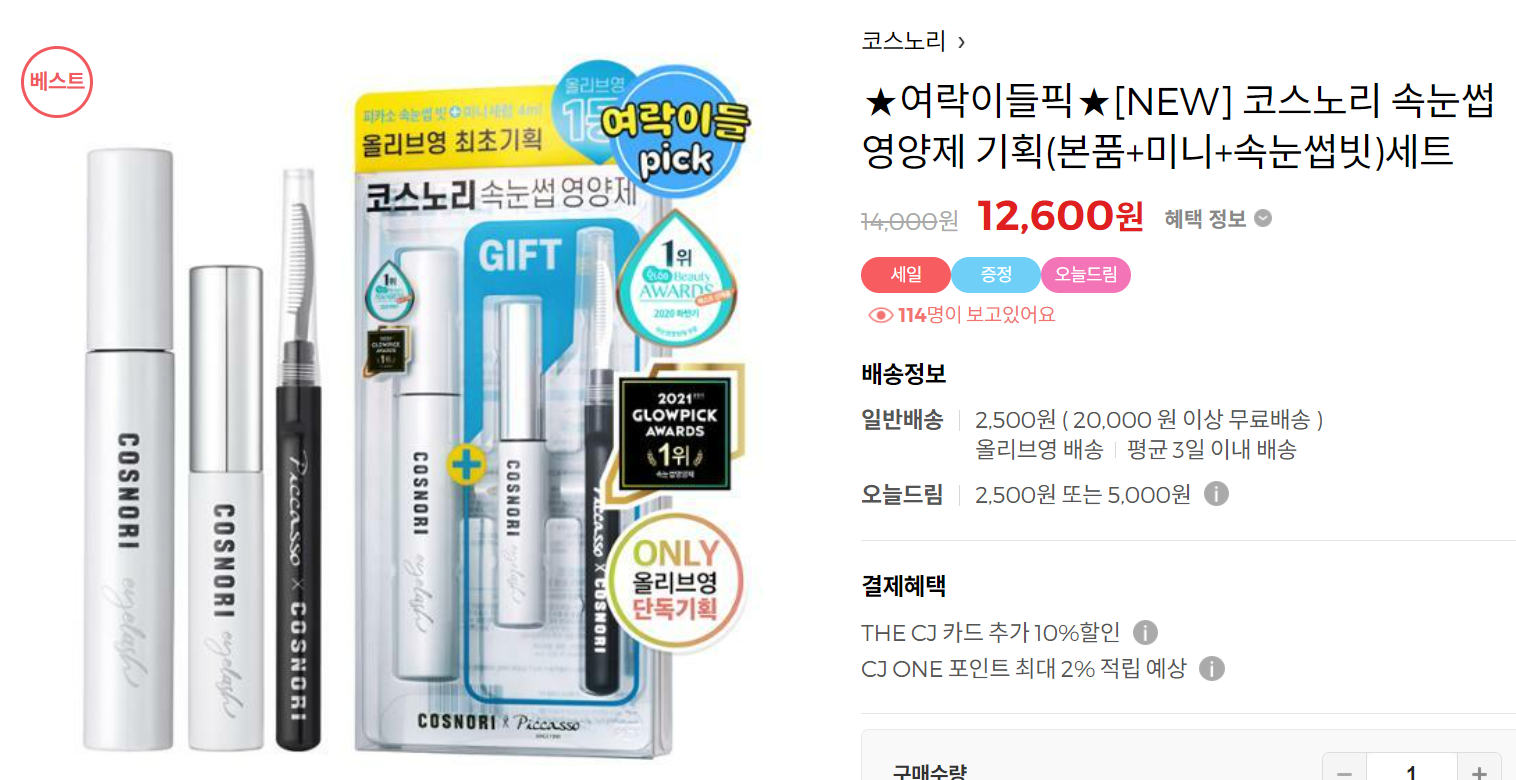Click info icon next to THE CJ 카드 discount
This screenshot has height=780, width=1516.
coord(1145,633)
